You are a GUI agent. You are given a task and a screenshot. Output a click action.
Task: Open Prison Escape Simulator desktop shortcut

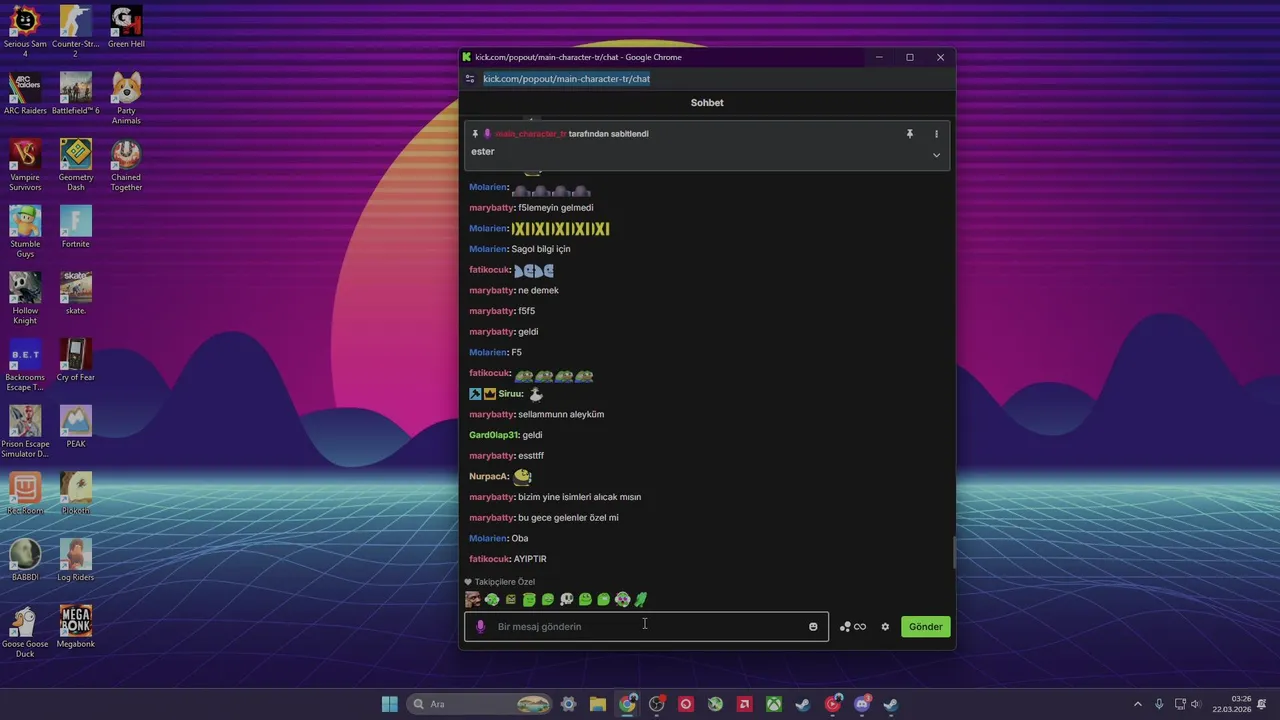pyautogui.click(x=25, y=432)
